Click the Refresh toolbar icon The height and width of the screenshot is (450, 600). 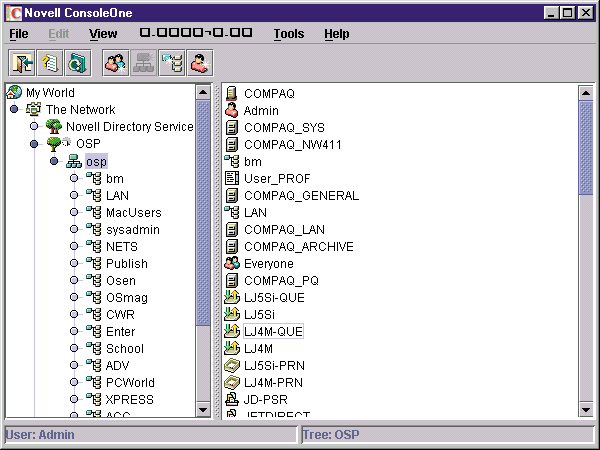click(x=77, y=63)
